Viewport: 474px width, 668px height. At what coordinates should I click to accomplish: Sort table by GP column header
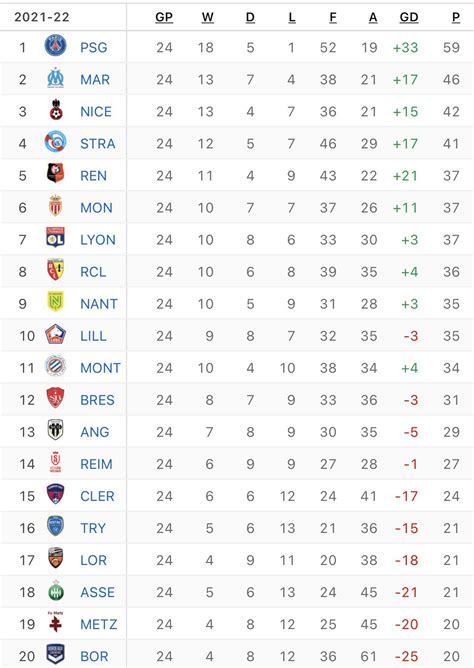pyautogui.click(x=164, y=17)
